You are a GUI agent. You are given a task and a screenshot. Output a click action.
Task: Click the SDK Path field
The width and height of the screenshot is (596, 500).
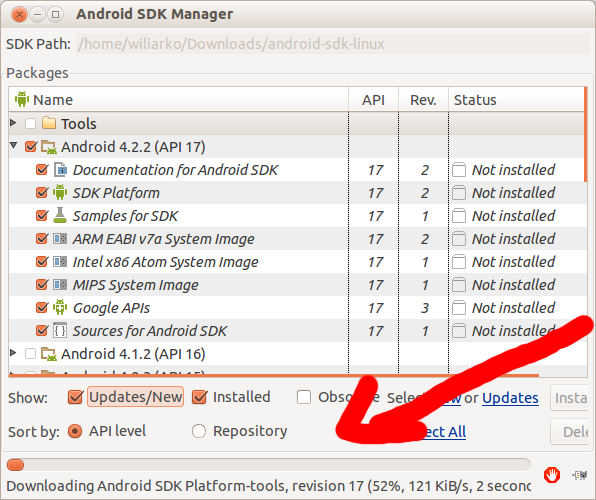point(333,44)
